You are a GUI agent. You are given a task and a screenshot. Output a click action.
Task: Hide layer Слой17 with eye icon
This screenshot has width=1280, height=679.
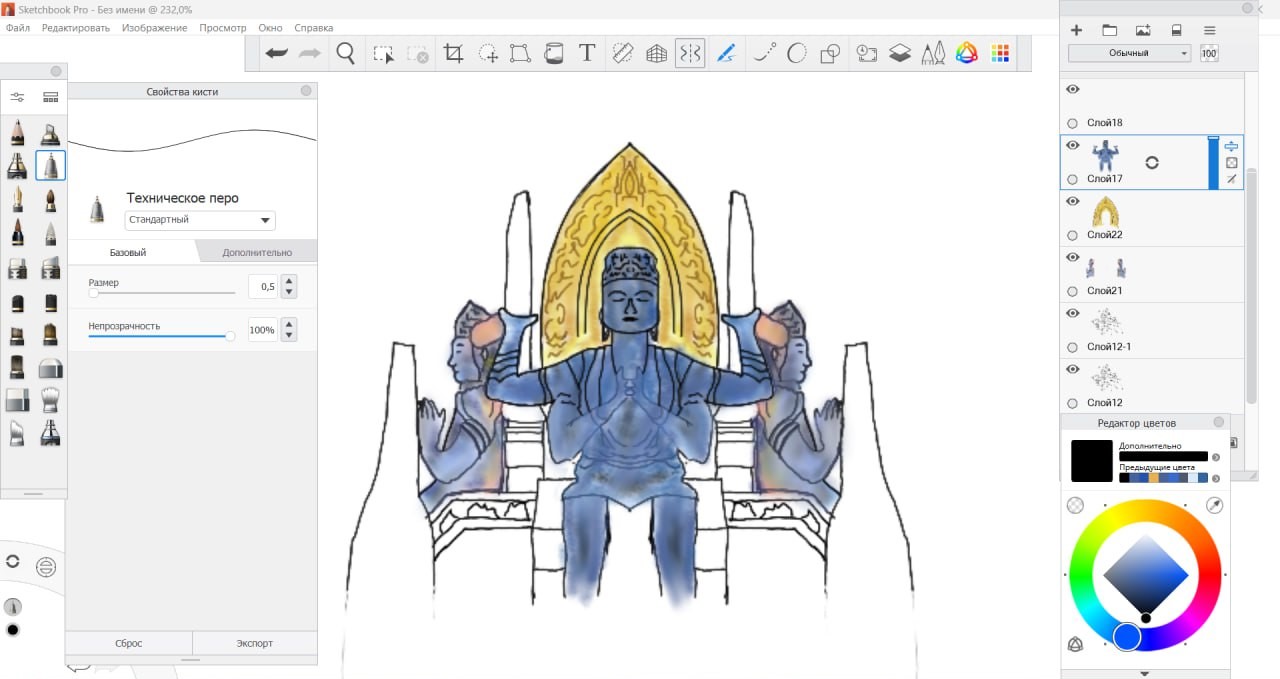(1073, 146)
